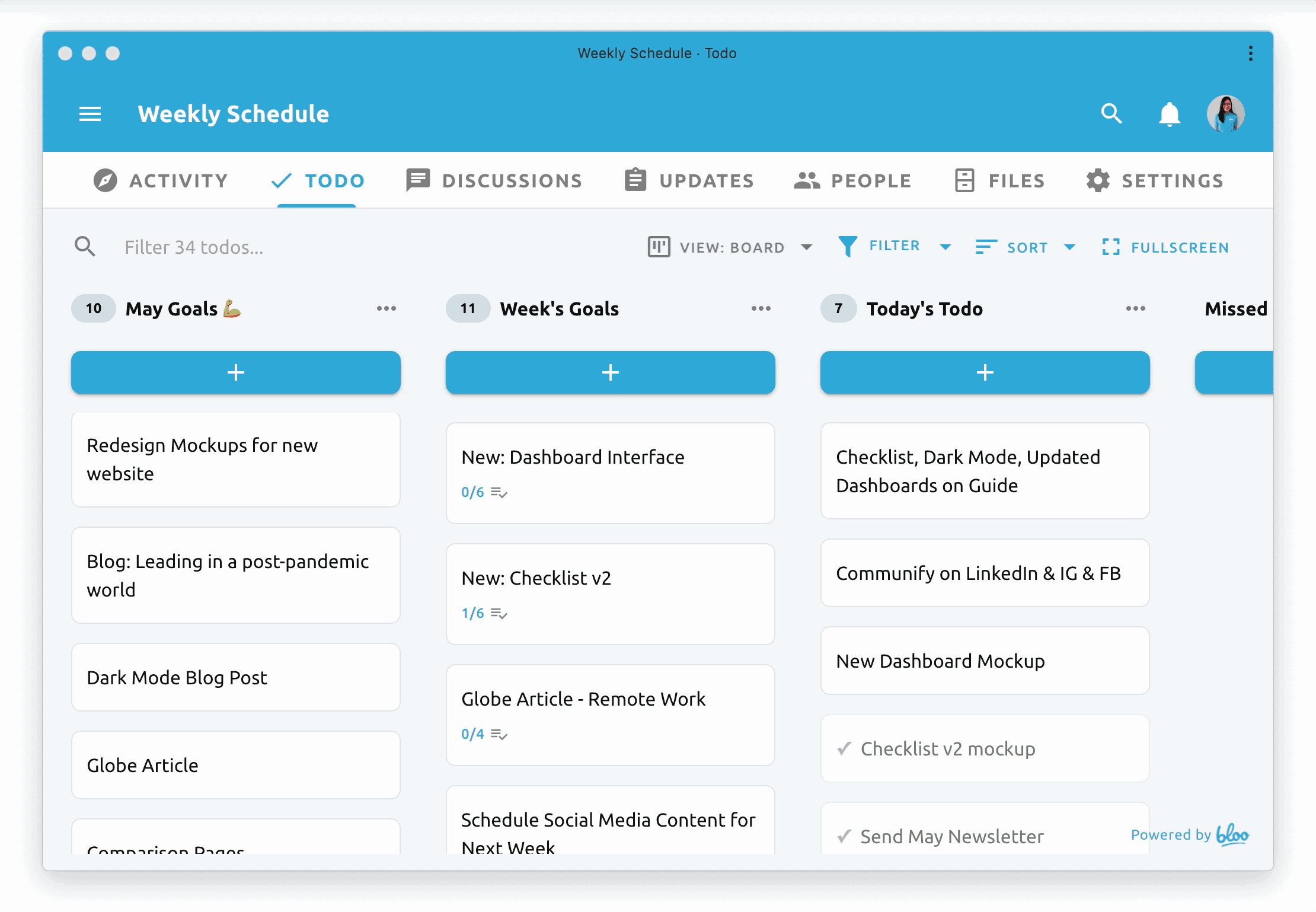Switch to the Discussions tab
The height and width of the screenshot is (912, 1316).
pos(494,180)
